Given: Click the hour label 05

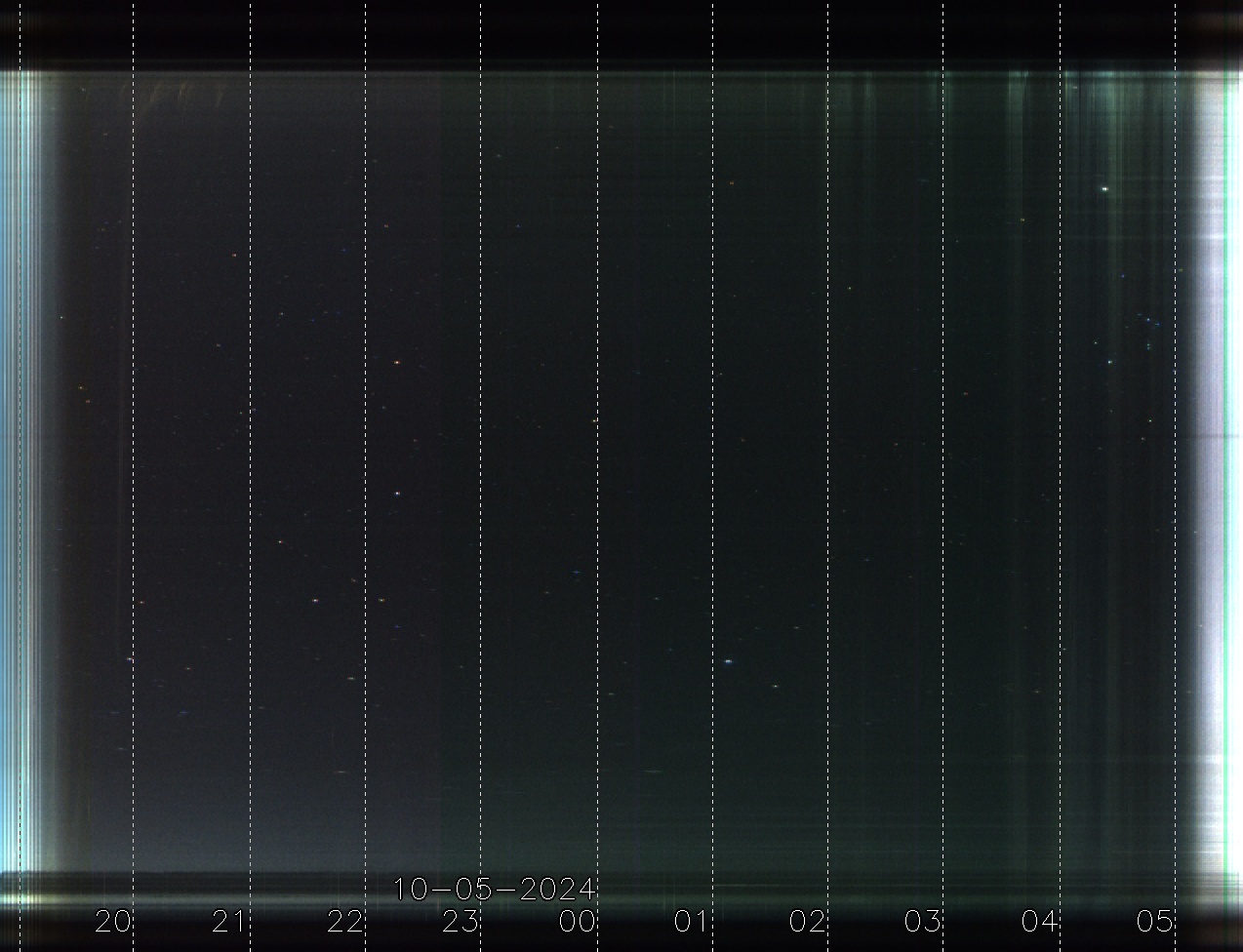Looking at the screenshot, I should [1154, 922].
